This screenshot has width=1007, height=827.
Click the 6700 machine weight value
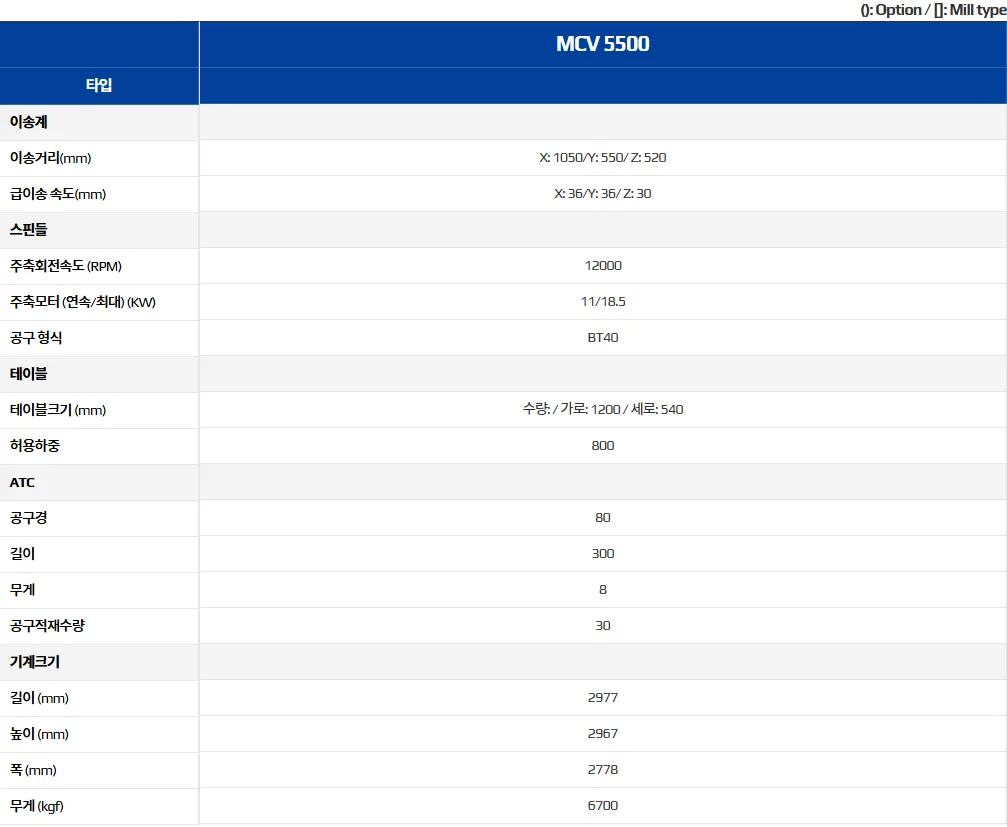(x=602, y=805)
